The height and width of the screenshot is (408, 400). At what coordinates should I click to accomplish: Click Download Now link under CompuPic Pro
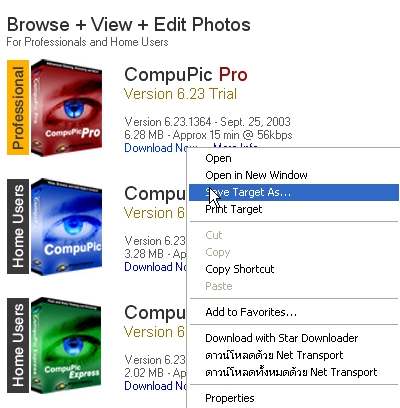155,148
